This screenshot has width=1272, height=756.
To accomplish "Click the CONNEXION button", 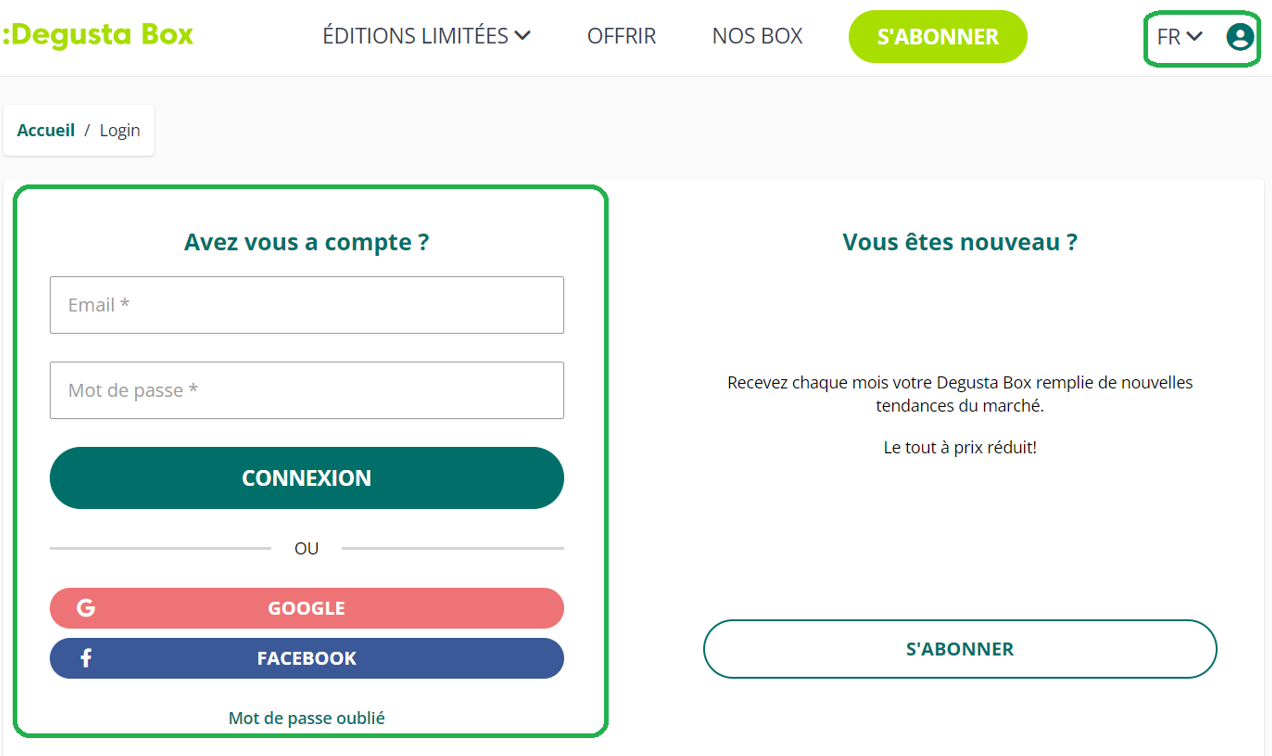I will point(307,478).
